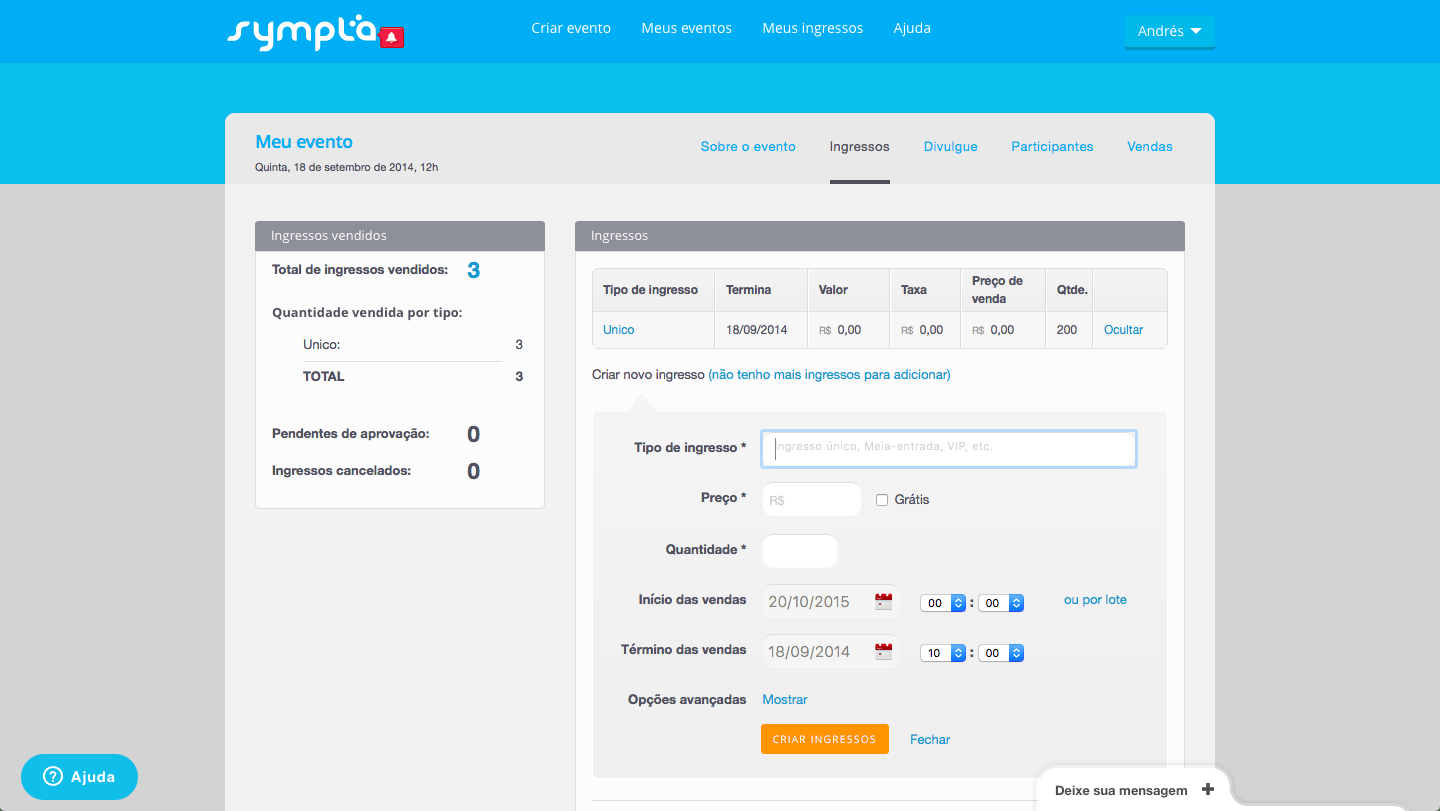Open the Andrés account dropdown
Screen dimensions: 1440x811
(1170, 31)
